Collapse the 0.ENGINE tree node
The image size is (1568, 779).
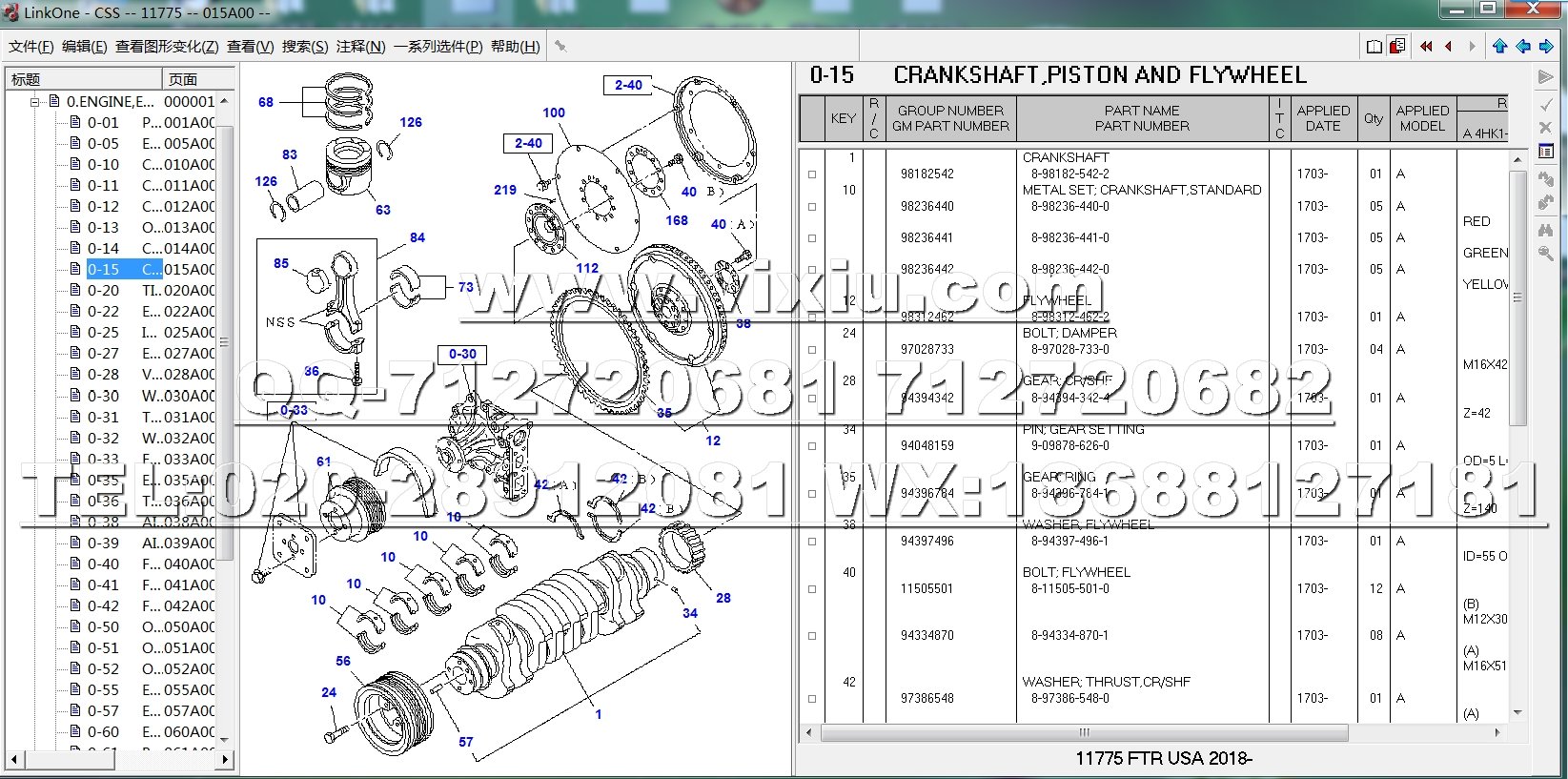(x=34, y=101)
